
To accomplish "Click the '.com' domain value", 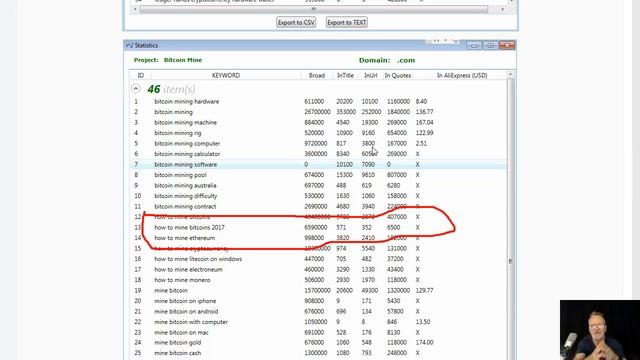I will (406, 60).
